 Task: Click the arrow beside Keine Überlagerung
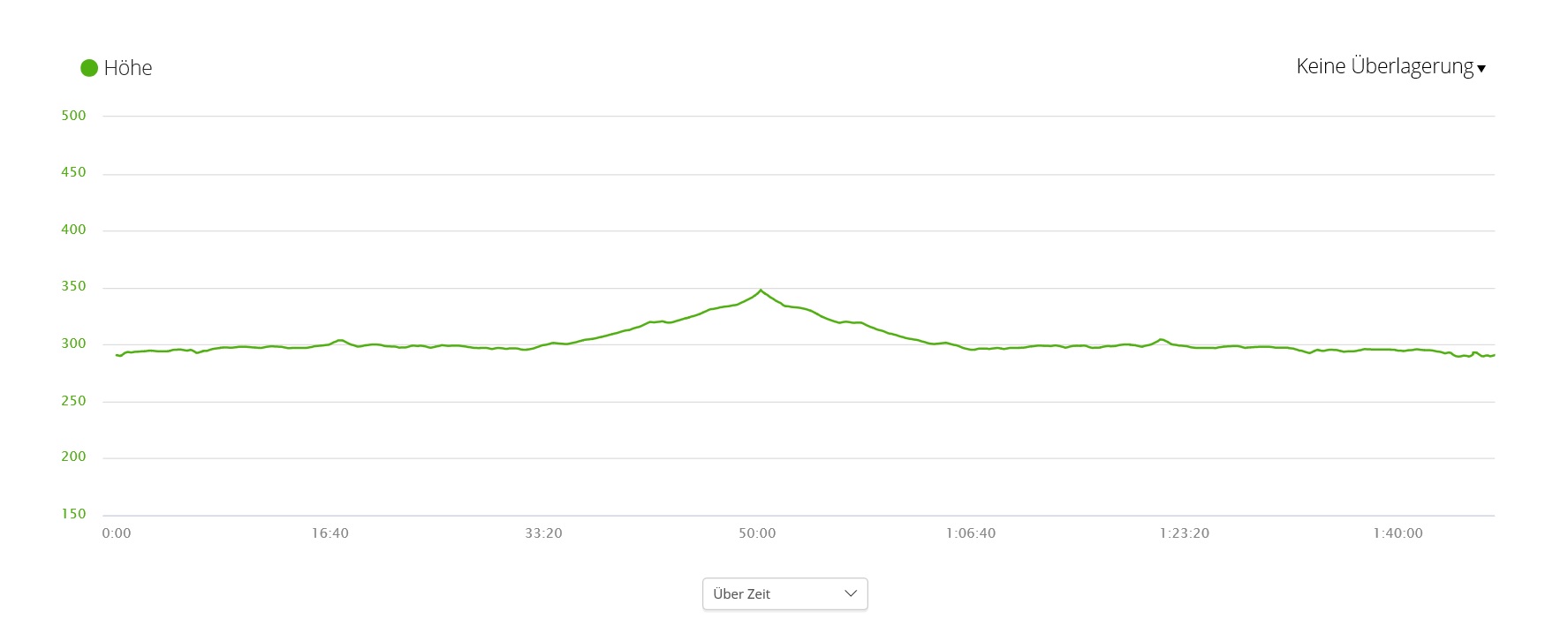coord(1481,69)
